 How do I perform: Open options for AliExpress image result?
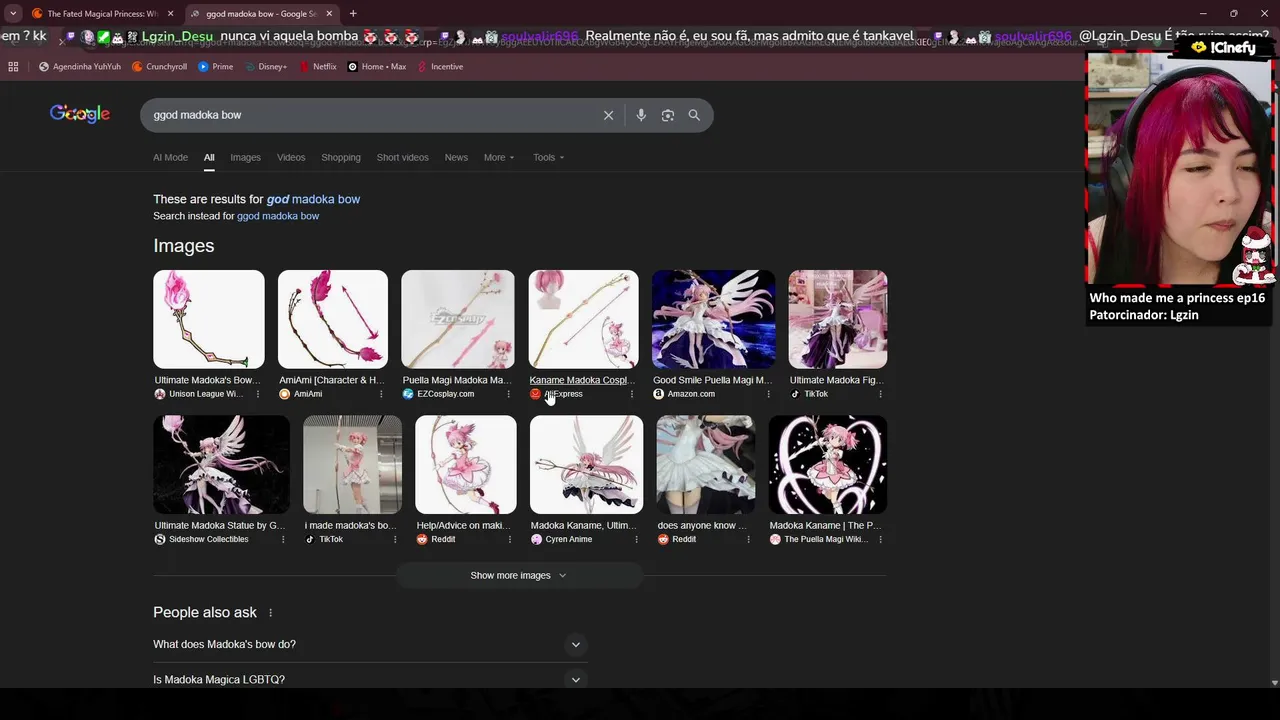point(631,394)
